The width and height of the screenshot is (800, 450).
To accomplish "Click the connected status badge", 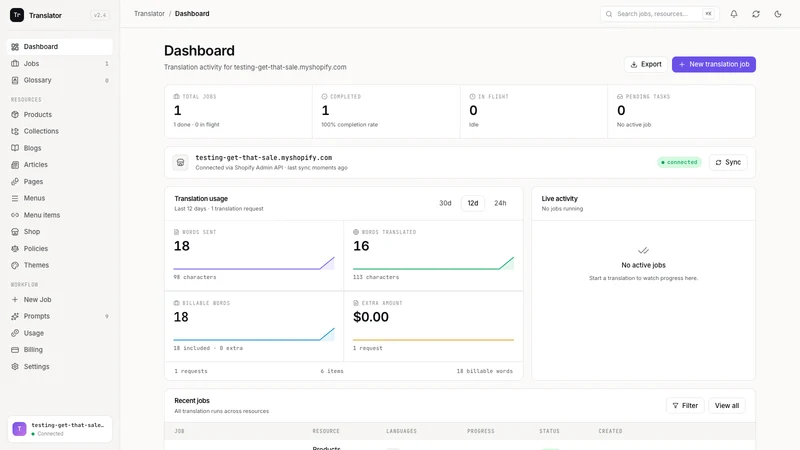I will click(679, 162).
